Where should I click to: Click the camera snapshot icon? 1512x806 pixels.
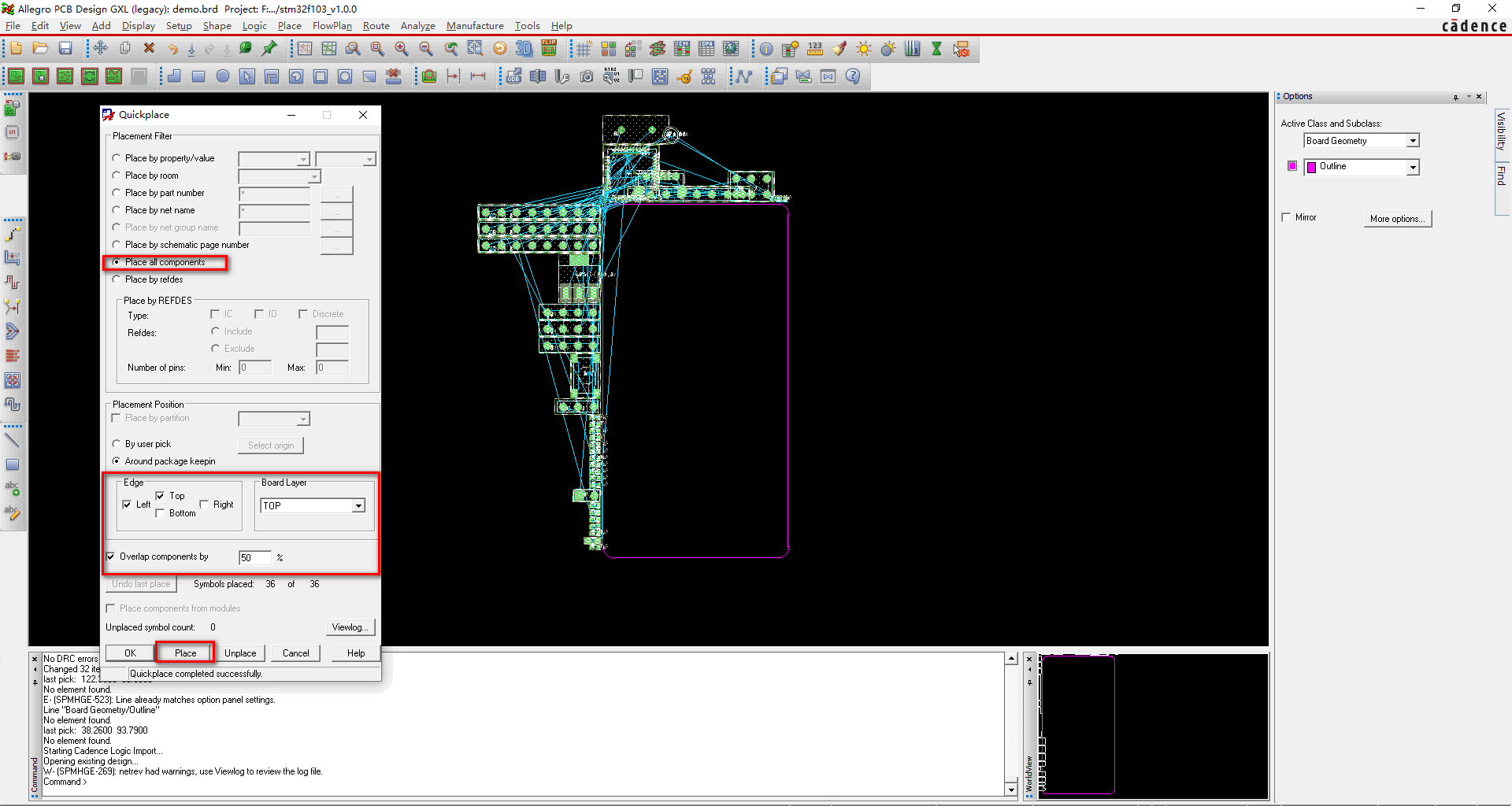pos(587,76)
